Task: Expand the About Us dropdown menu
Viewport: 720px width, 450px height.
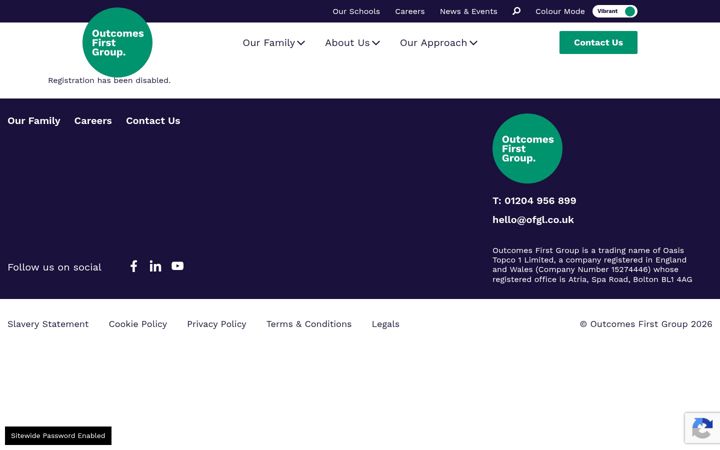Action: 352,43
